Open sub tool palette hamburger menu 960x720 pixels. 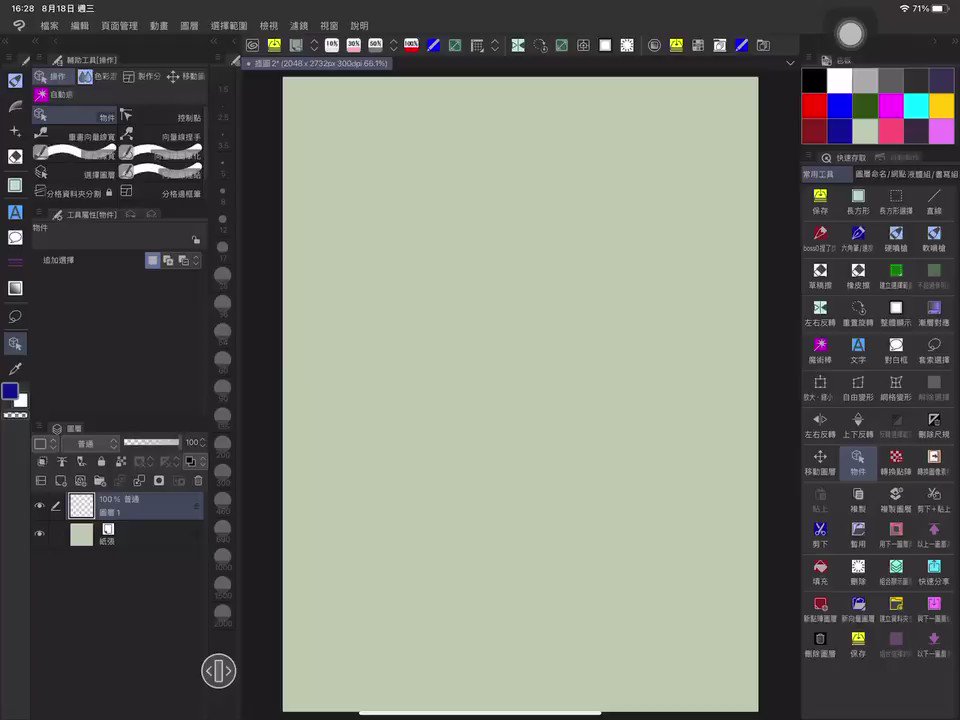coord(39,59)
